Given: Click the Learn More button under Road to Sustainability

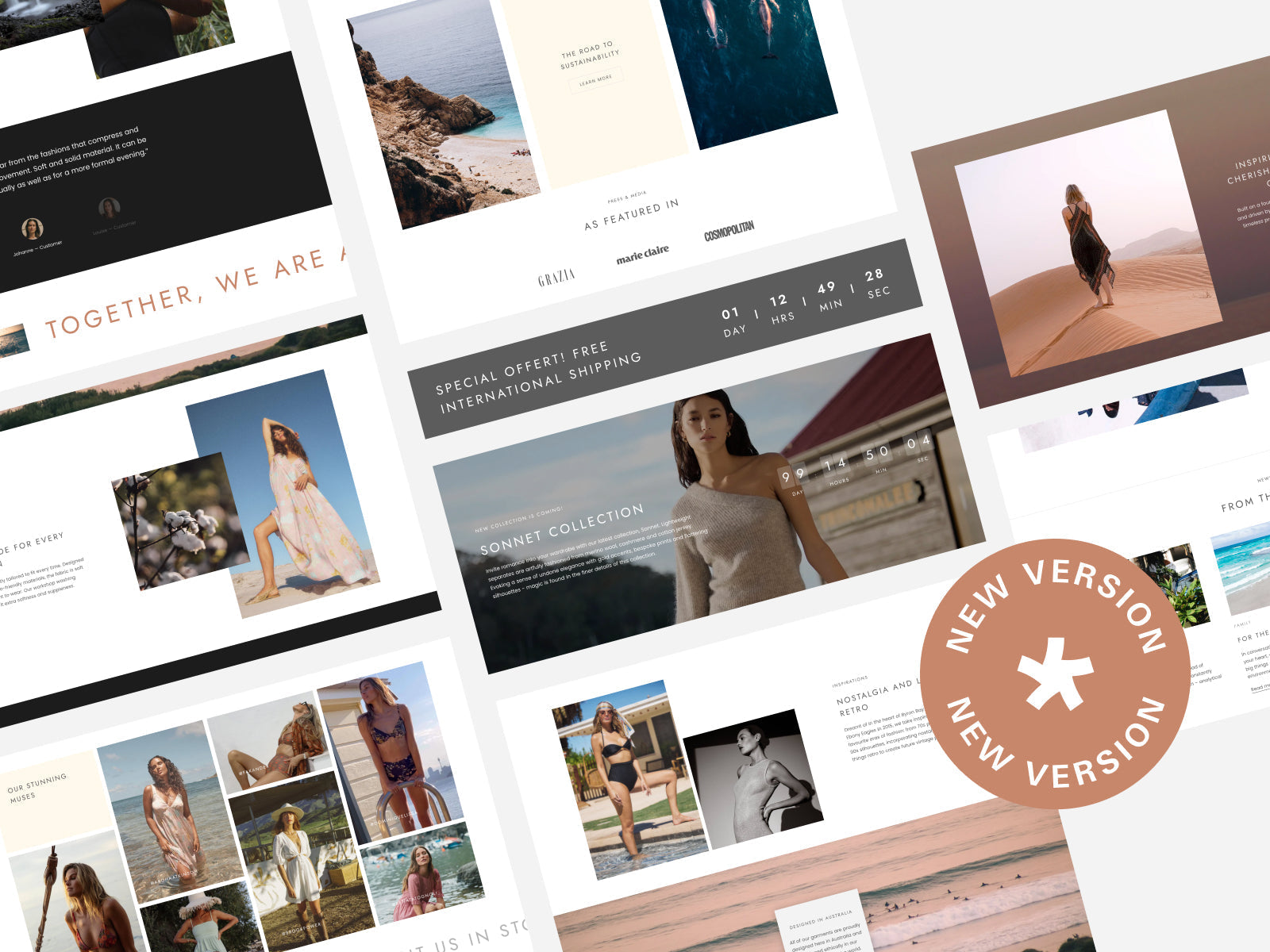Looking at the screenshot, I should [x=595, y=79].
